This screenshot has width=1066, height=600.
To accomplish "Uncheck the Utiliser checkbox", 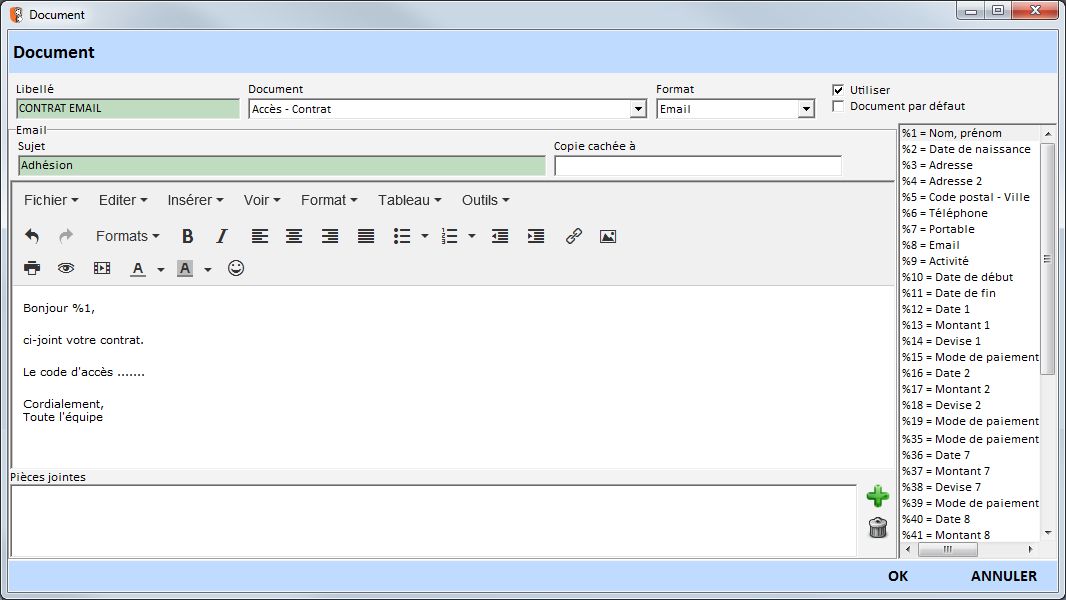I will [838, 90].
